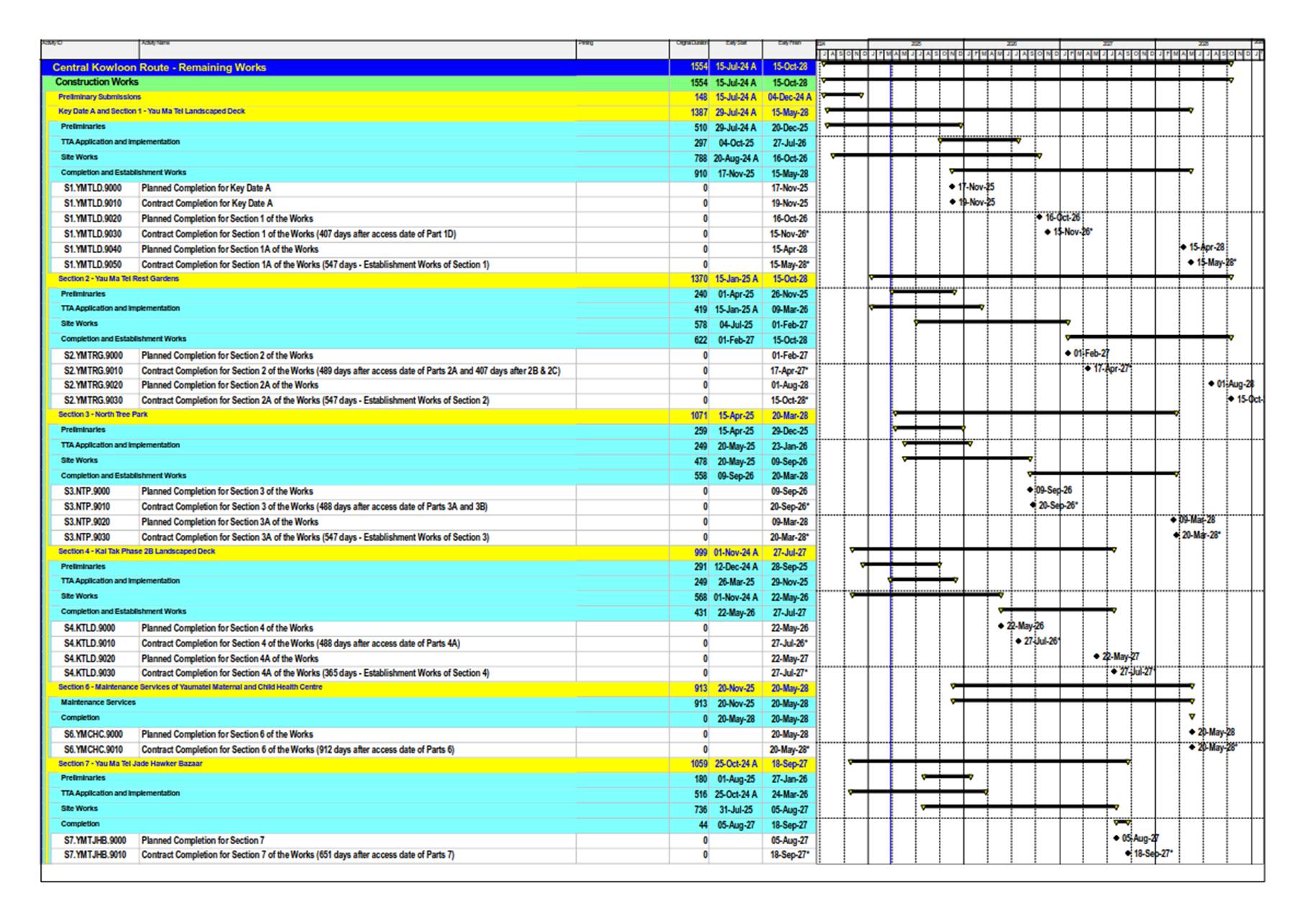1307x924 pixels.
Task: Click the Preliminary Submissions summary bar in Gantt
Action: tap(842, 94)
